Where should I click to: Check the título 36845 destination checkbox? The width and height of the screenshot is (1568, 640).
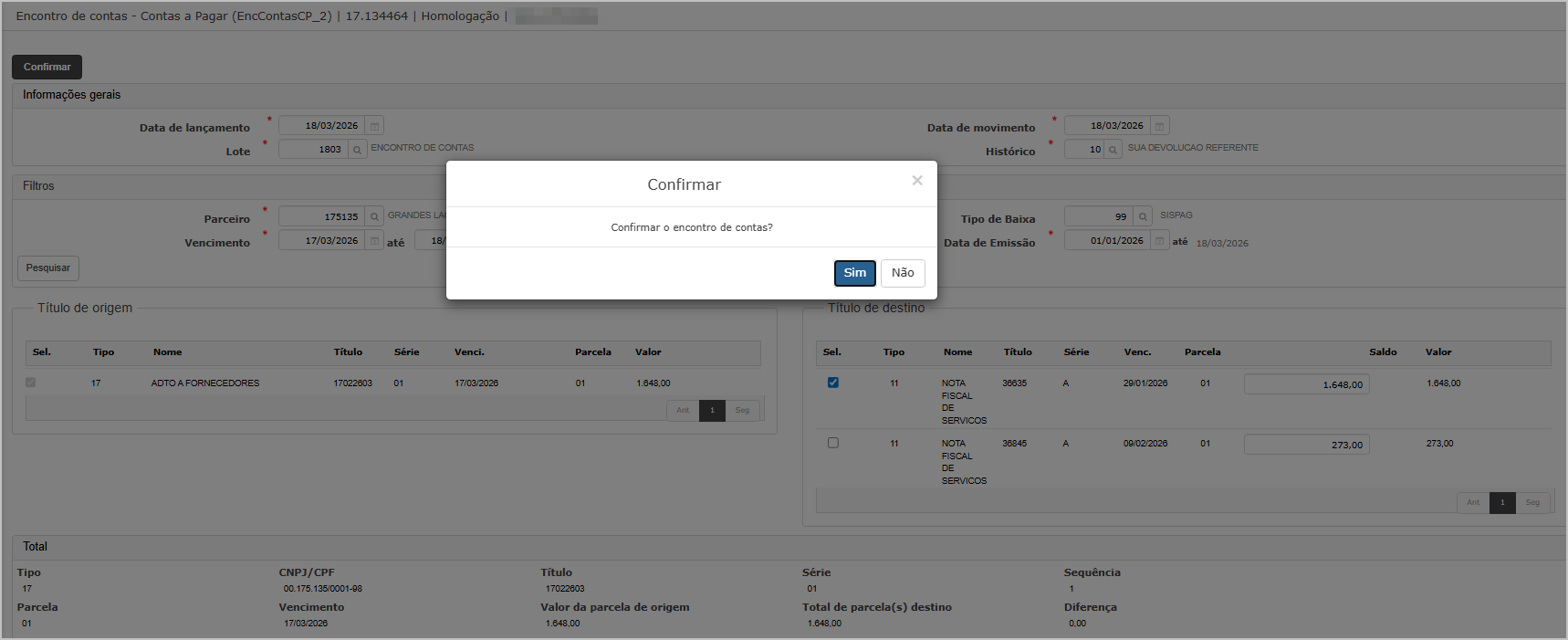pyautogui.click(x=832, y=443)
